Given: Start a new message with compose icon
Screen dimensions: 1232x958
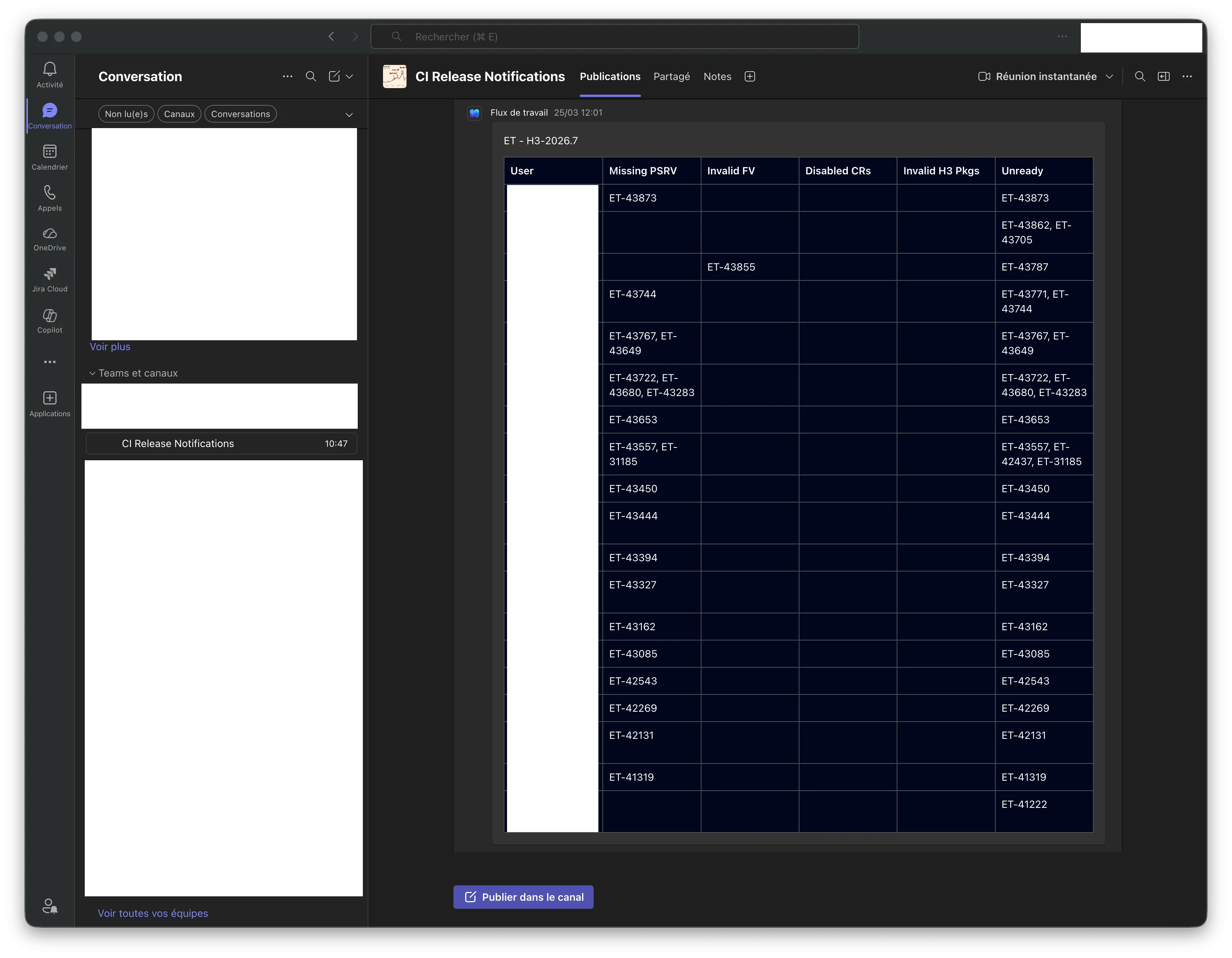Looking at the screenshot, I should click(x=335, y=76).
